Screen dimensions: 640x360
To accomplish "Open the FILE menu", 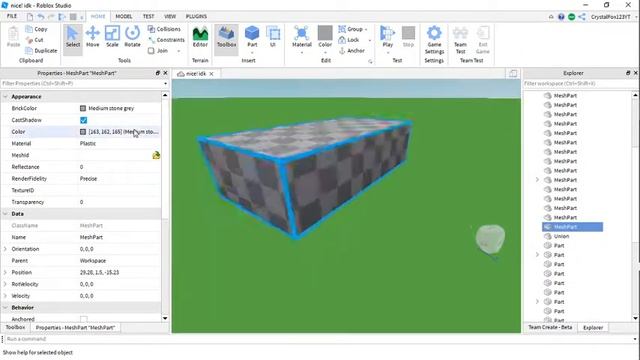I will coord(12,16).
